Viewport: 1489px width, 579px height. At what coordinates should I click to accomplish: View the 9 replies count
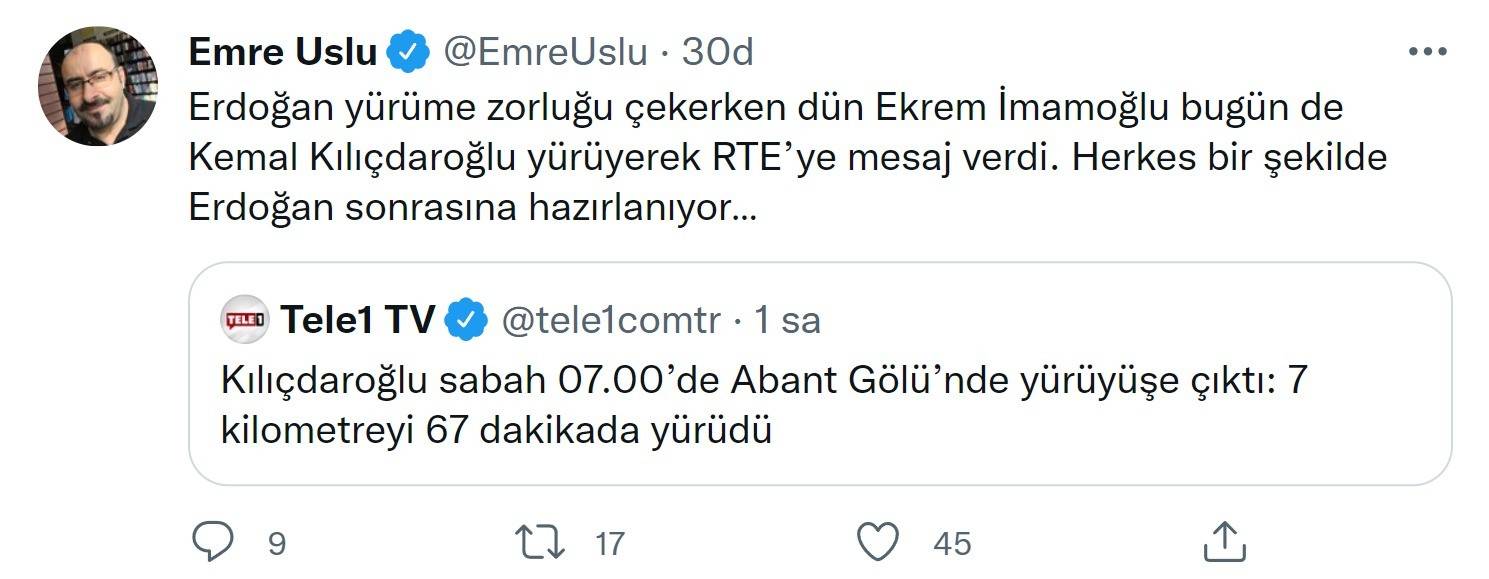click(277, 543)
